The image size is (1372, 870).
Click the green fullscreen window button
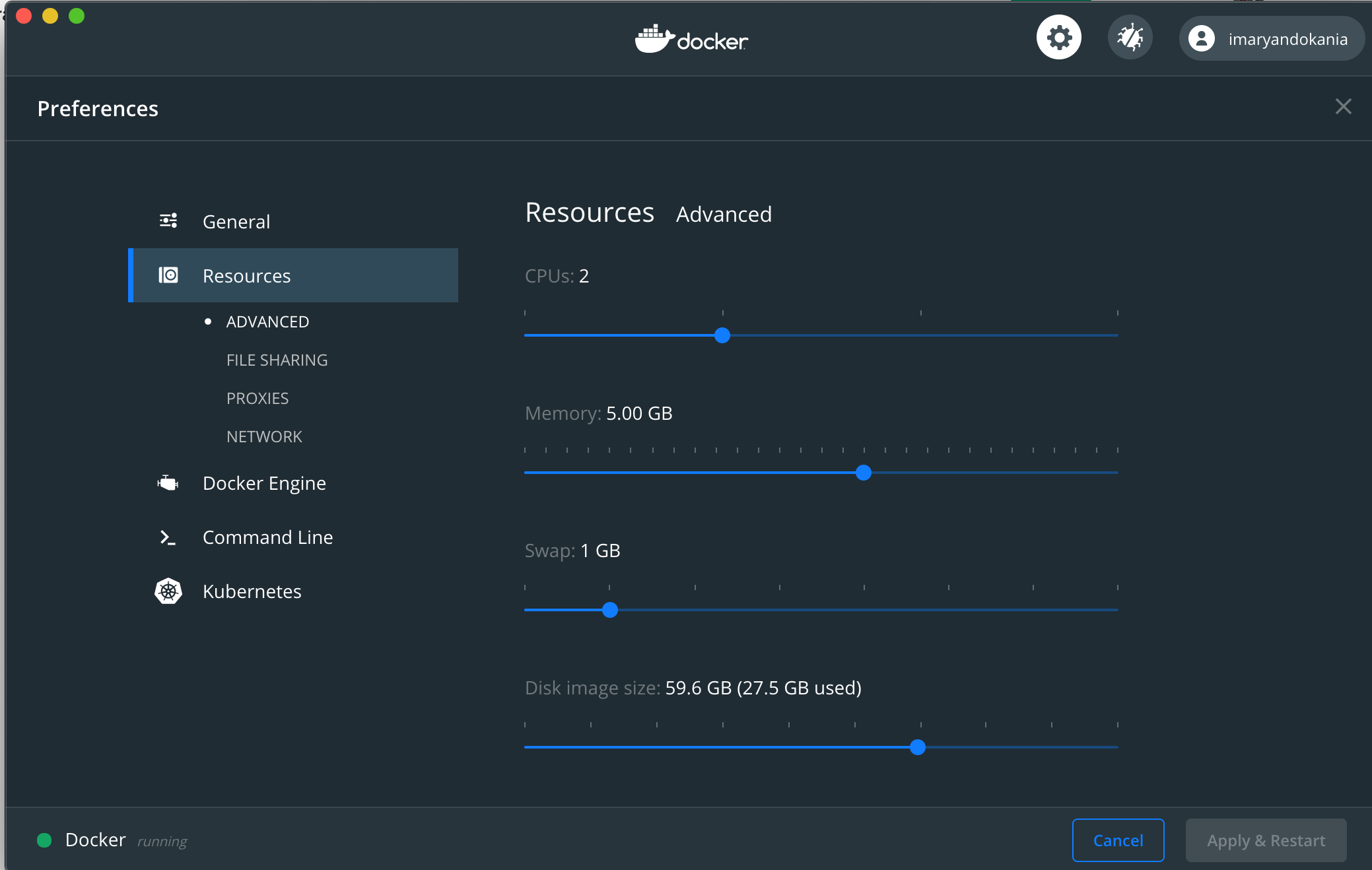(x=77, y=16)
